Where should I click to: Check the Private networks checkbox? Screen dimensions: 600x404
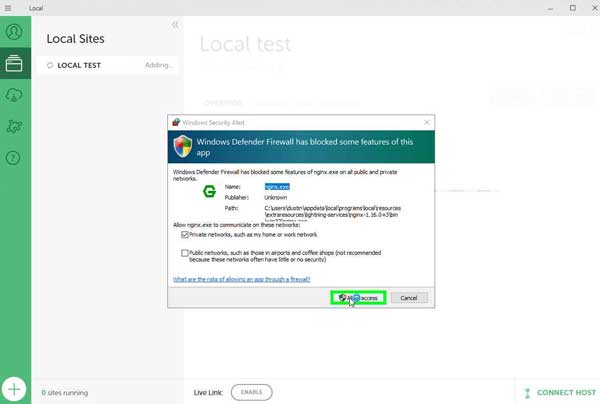[x=185, y=235]
